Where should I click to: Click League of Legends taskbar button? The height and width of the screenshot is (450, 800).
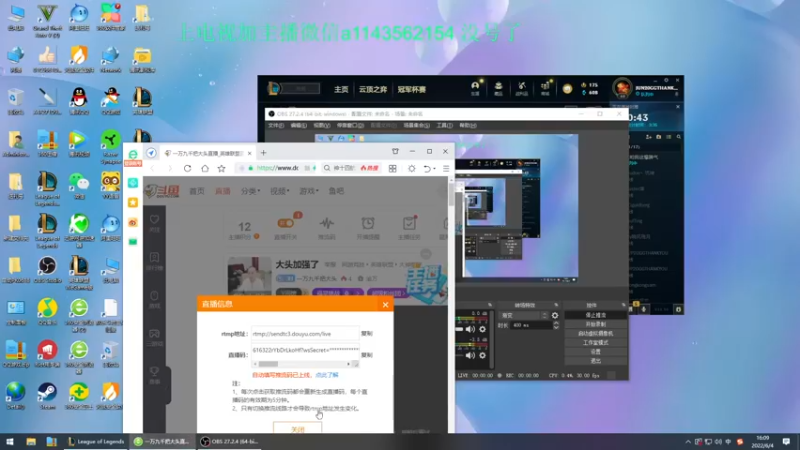pos(96,442)
